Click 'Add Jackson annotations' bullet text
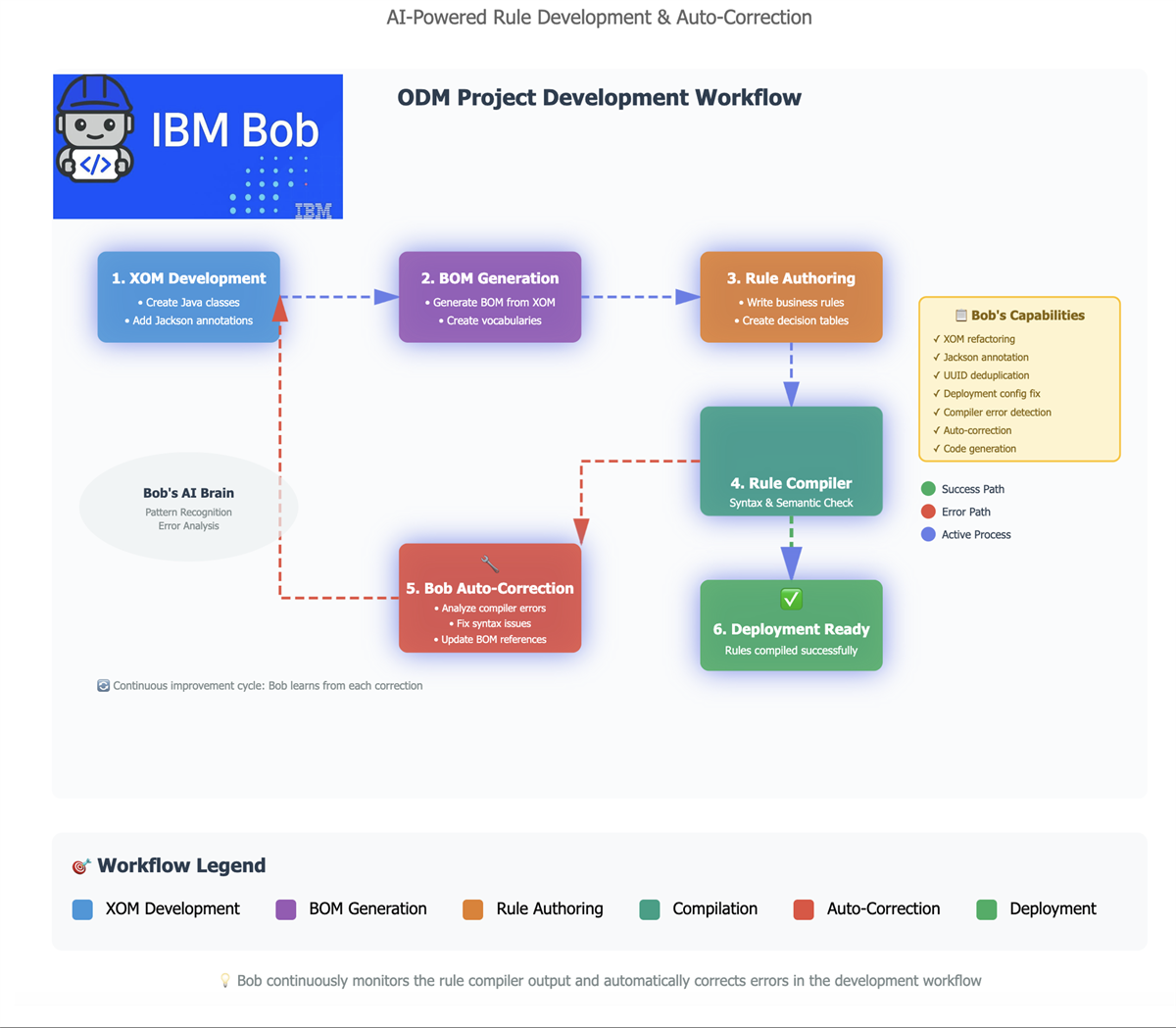 point(193,320)
